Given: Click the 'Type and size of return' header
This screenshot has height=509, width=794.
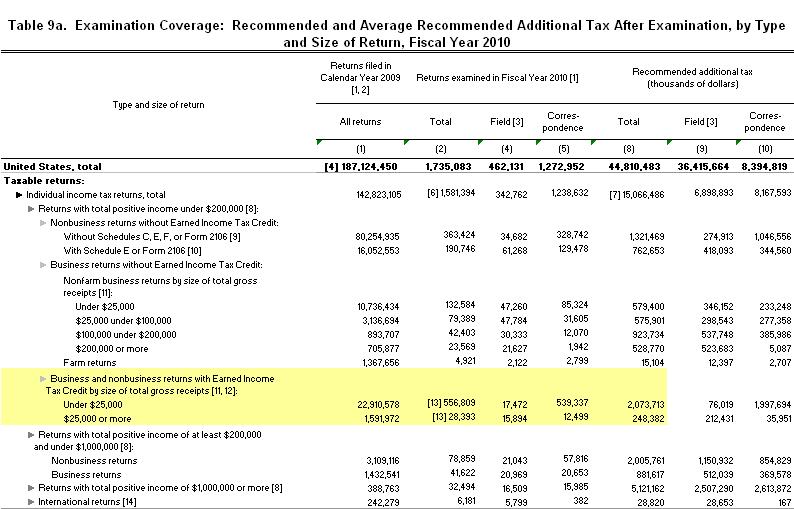Looking at the screenshot, I should pos(151,103).
